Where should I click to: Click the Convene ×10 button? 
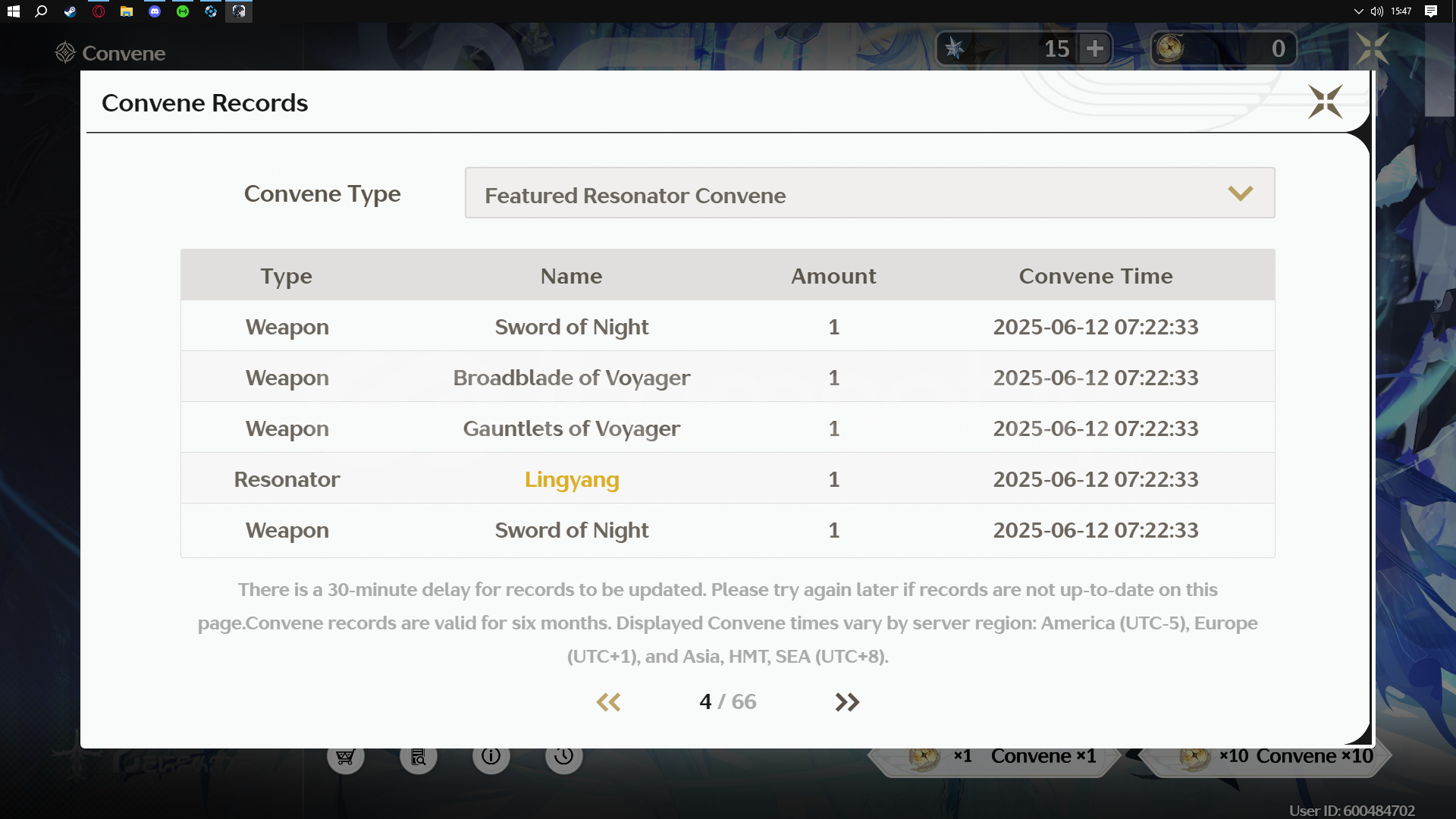1266,756
